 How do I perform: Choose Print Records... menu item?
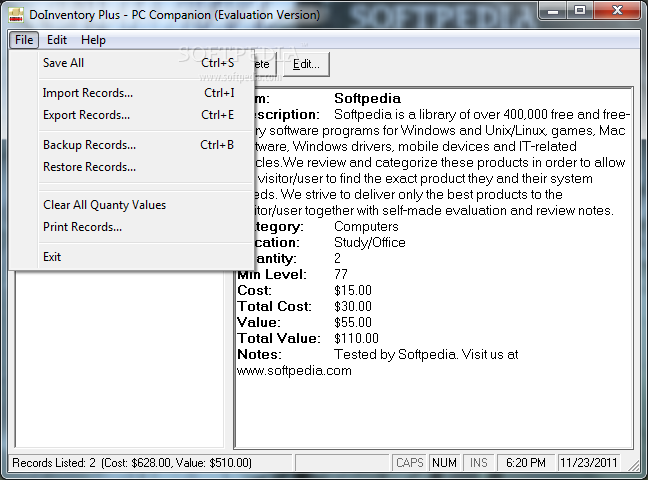[138, 227]
